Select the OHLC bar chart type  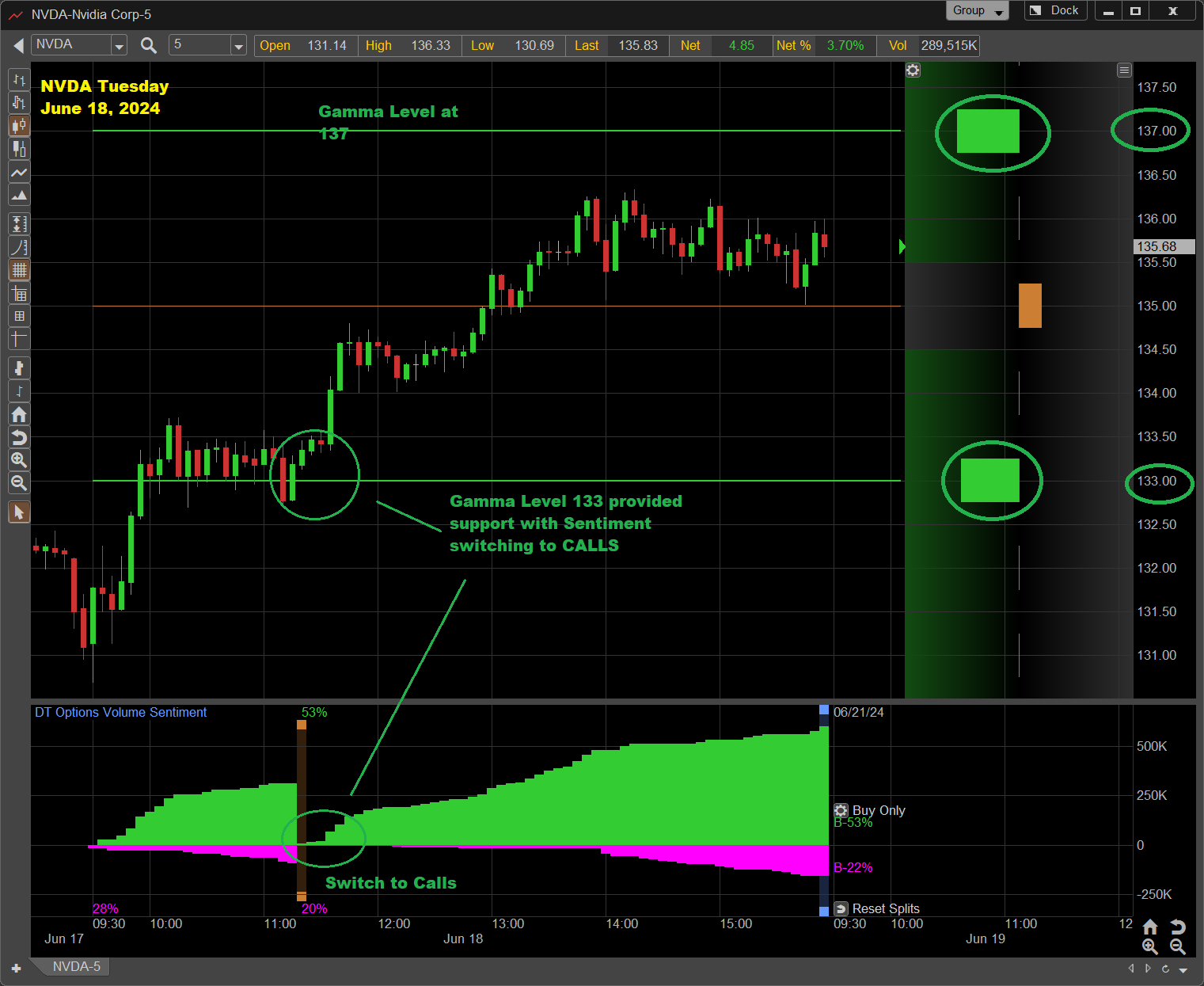coord(19,79)
